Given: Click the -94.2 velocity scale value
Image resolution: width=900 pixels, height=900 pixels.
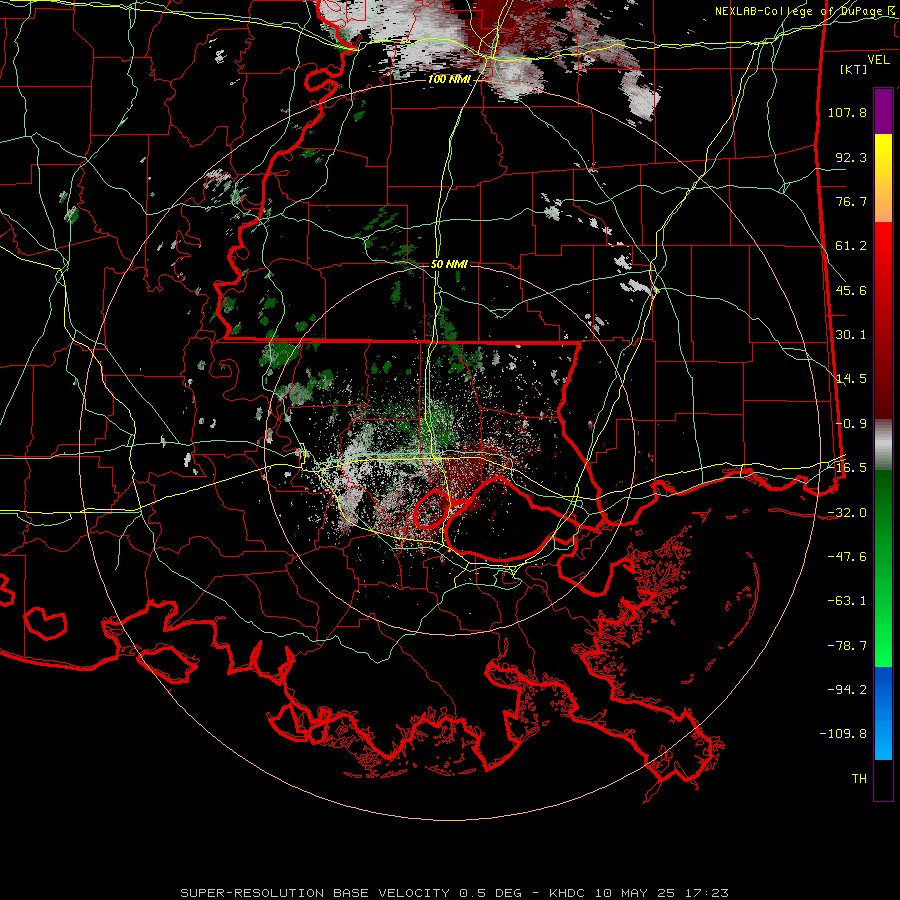Looking at the screenshot, I should tap(847, 690).
